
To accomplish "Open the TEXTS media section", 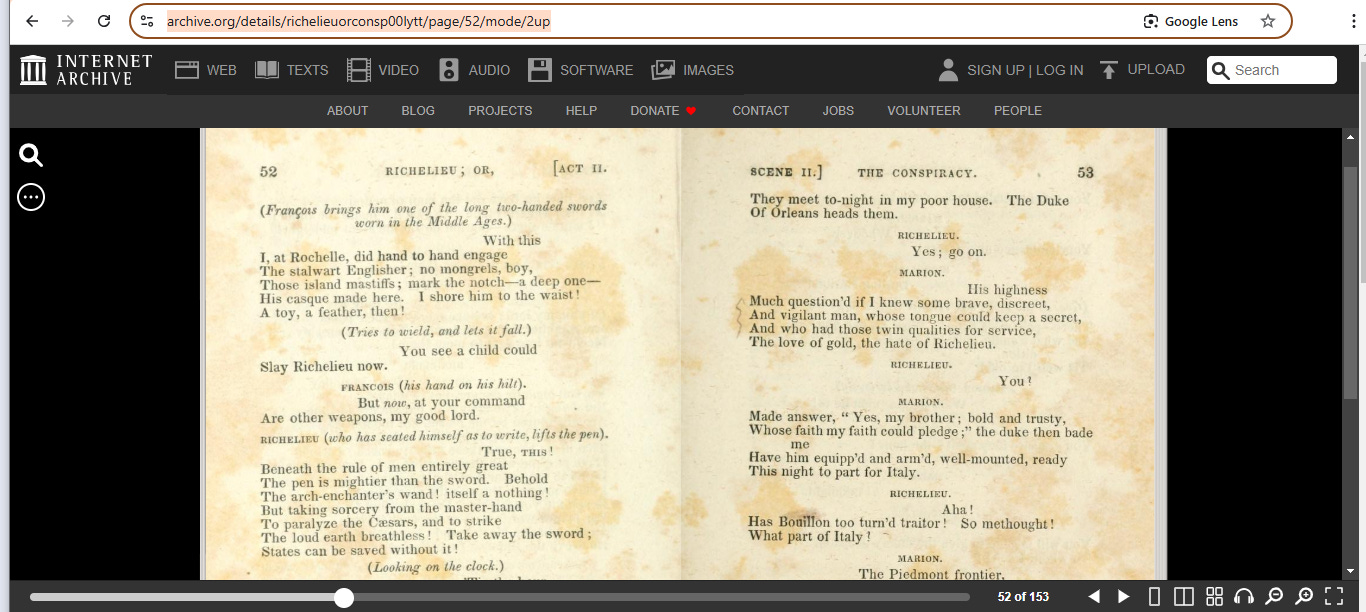I will tap(292, 70).
